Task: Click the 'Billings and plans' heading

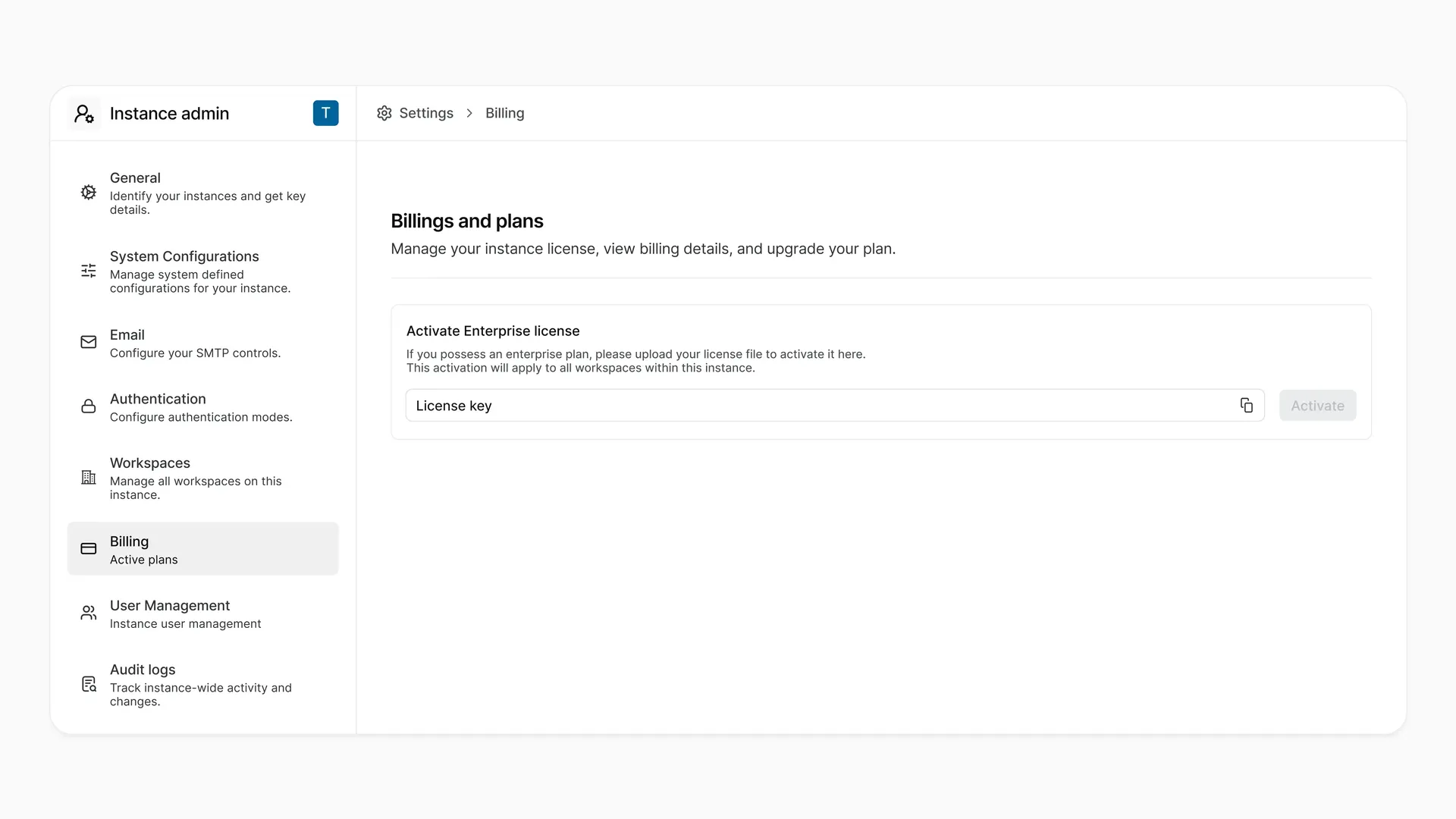Action: pos(467,221)
